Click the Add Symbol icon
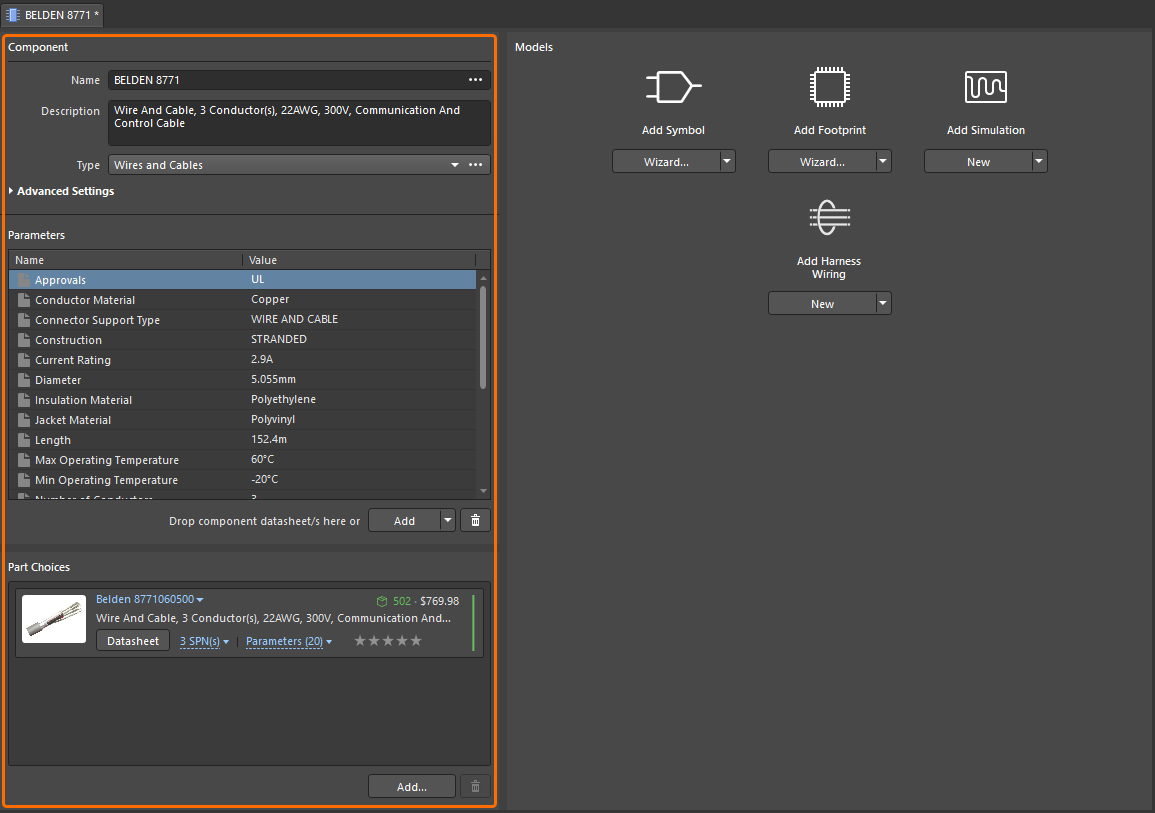This screenshot has height=813, width=1155. 673,86
